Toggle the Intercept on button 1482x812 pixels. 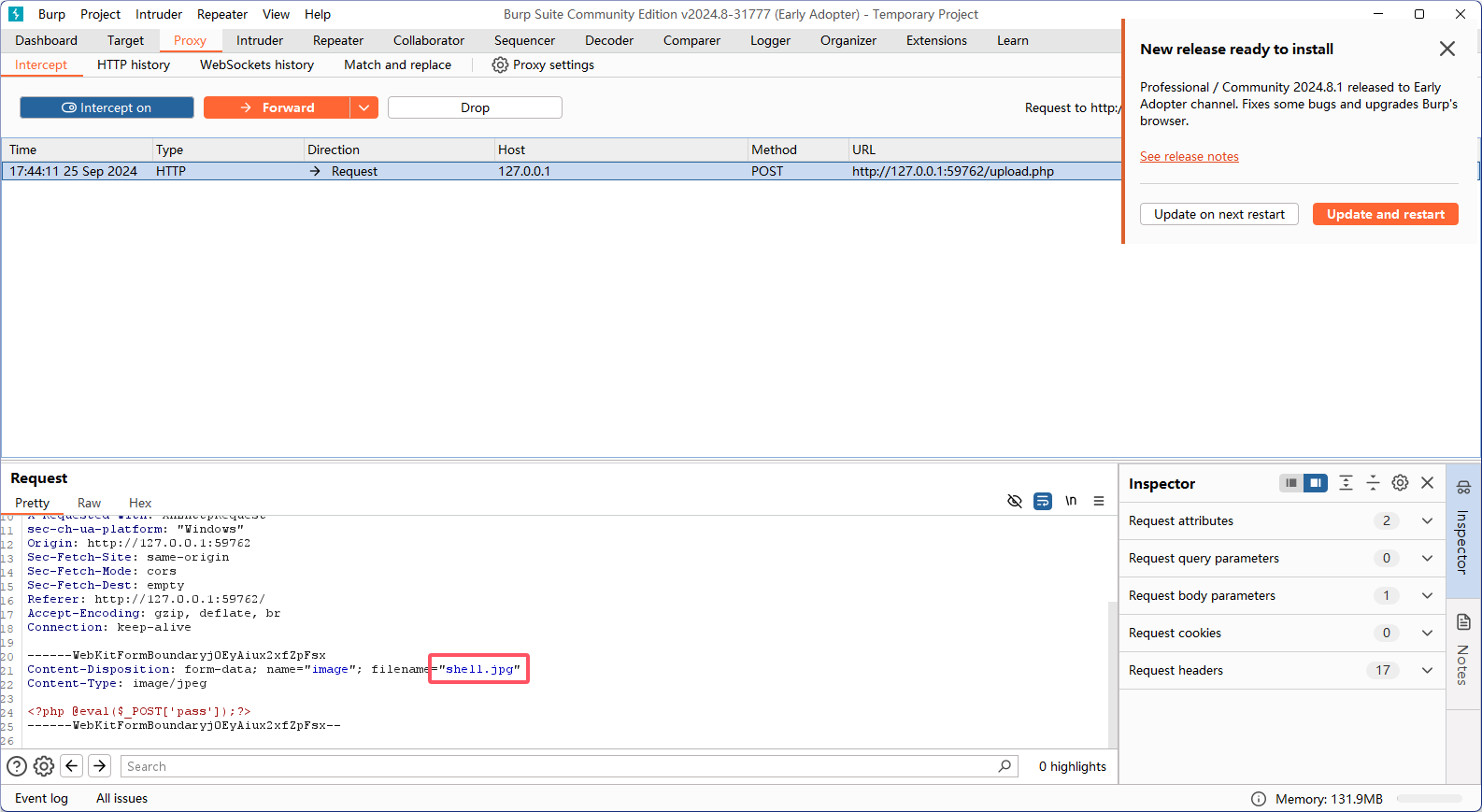(107, 107)
